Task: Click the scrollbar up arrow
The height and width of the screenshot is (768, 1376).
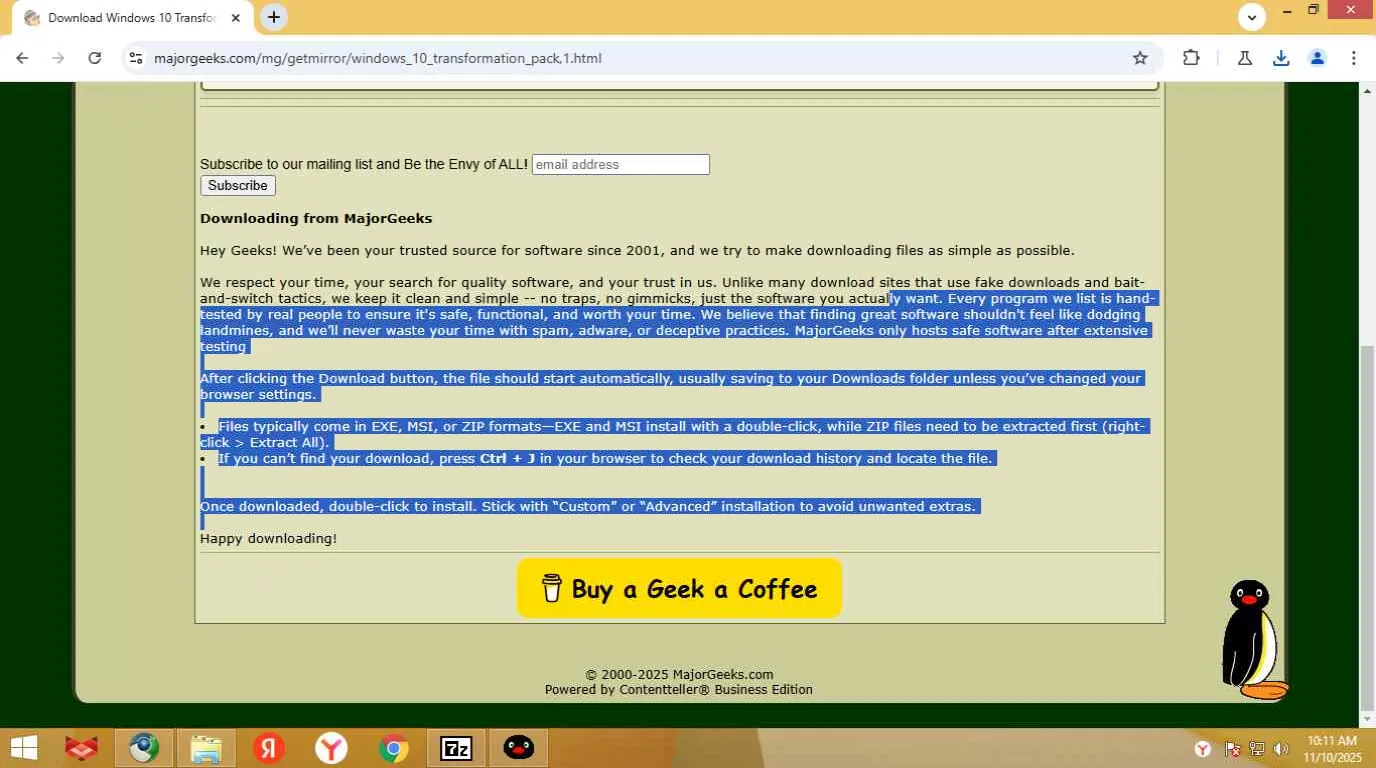Action: point(1367,91)
